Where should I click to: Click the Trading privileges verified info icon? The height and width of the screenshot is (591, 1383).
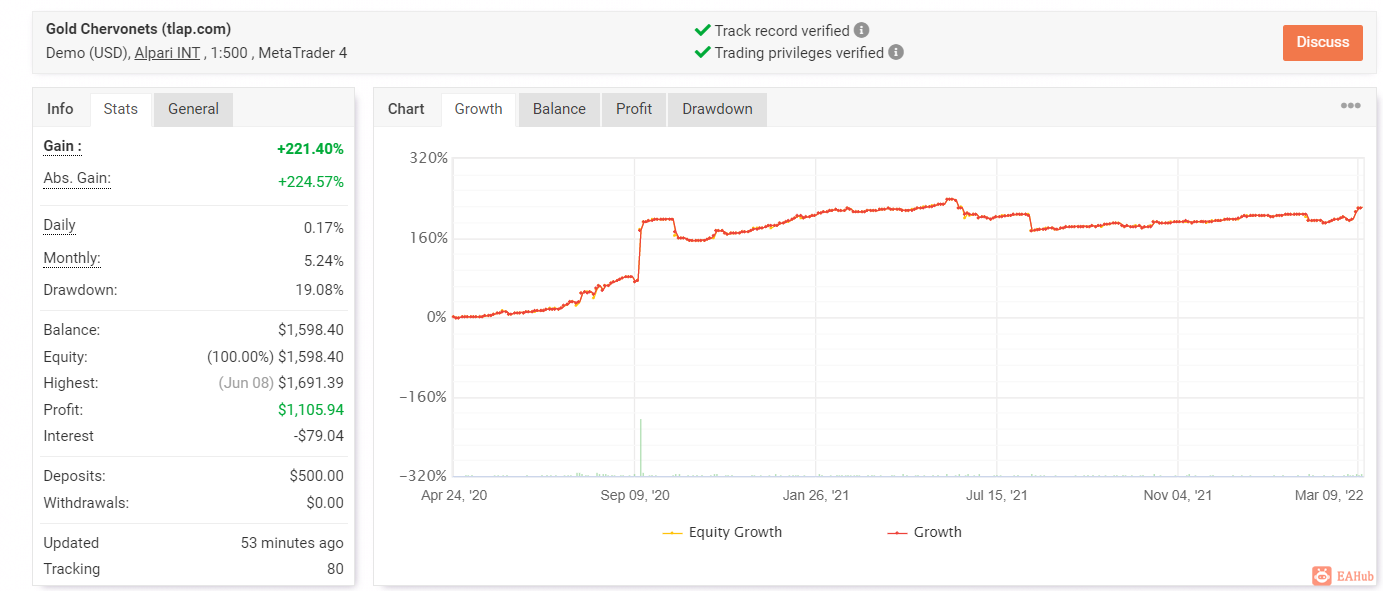896,52
